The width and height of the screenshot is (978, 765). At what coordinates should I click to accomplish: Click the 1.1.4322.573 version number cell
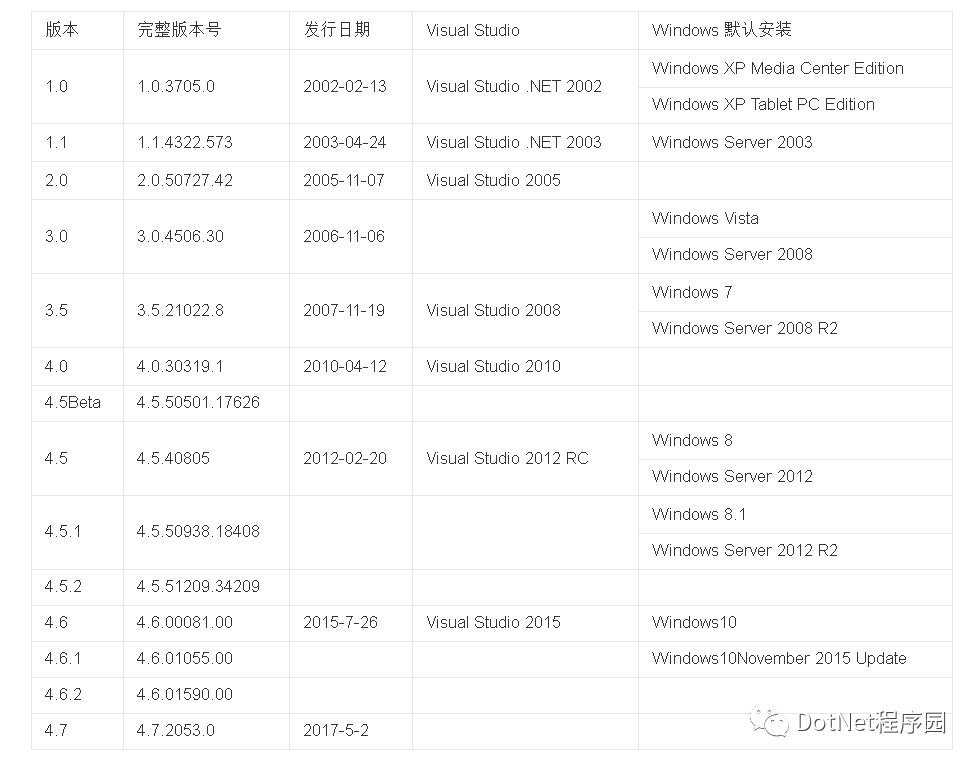click(x=206, y=143)
